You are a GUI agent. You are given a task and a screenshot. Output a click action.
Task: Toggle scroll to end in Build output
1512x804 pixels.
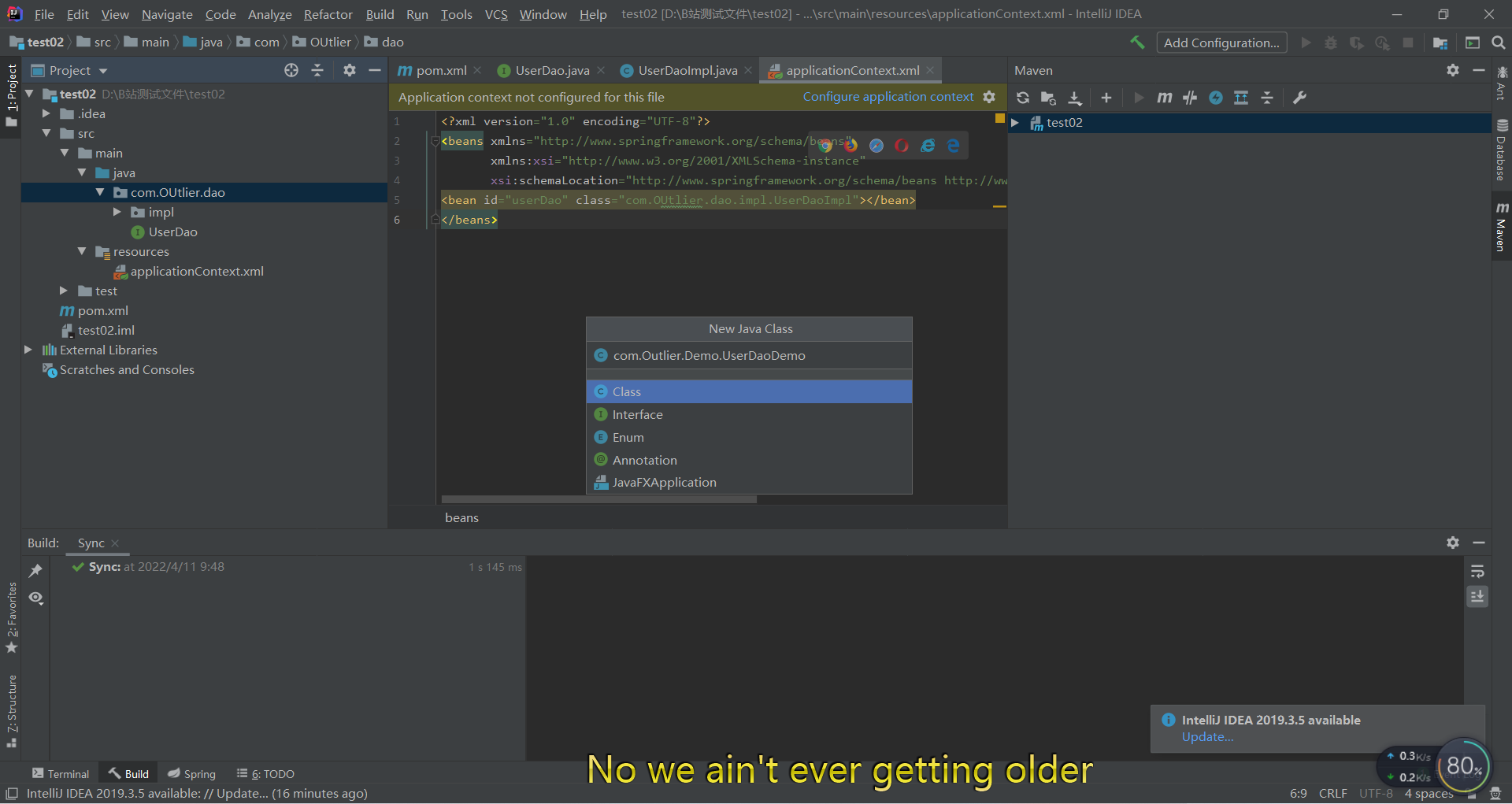1477,597
